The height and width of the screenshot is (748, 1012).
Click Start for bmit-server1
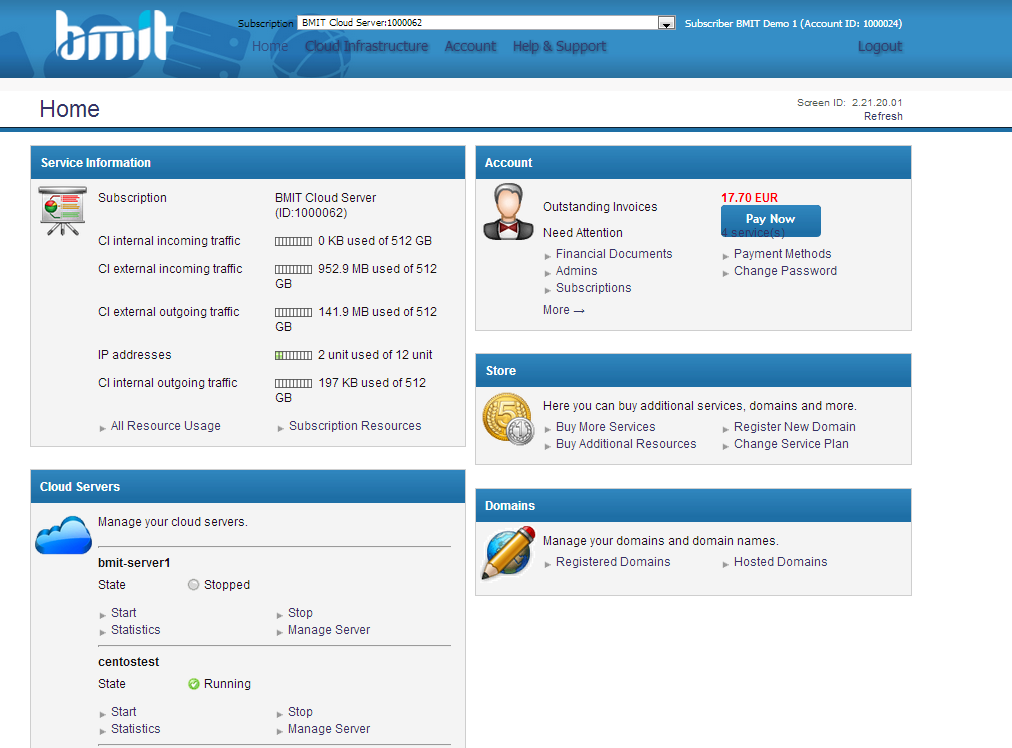[123, 613]
